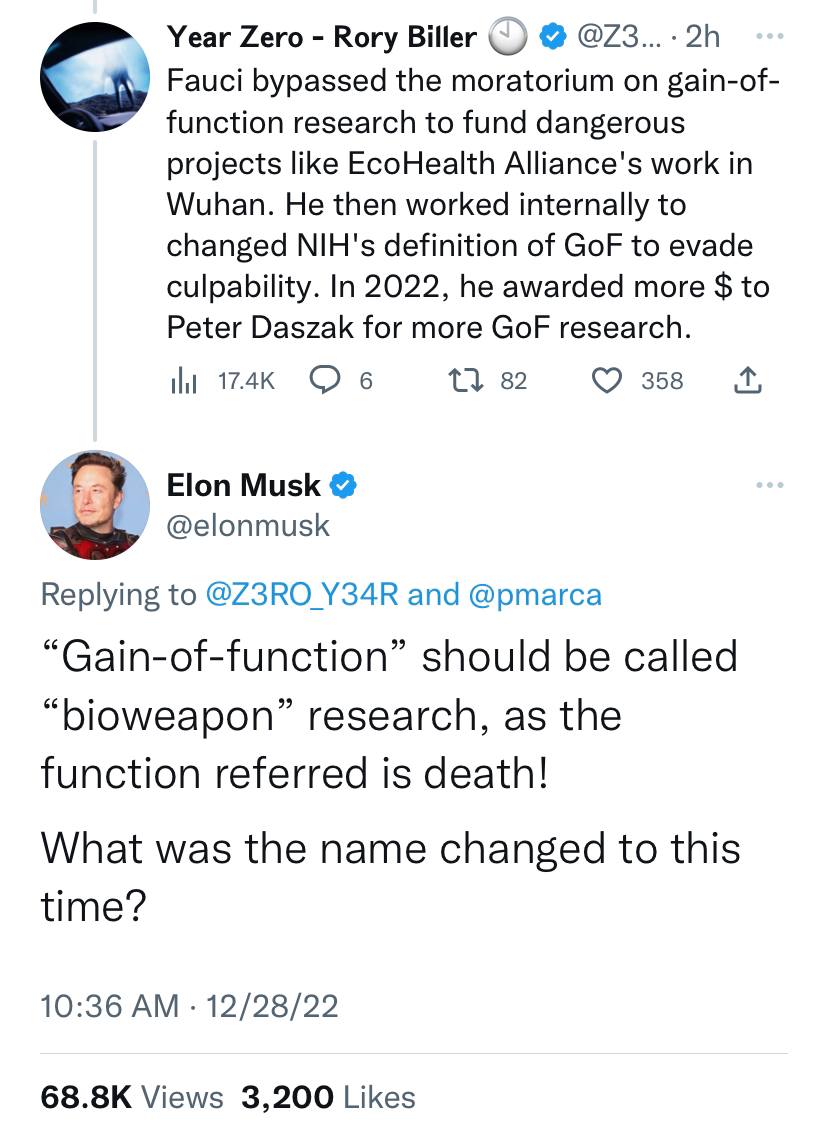828x1135 pixels.
Task: Retweet Rory Biller's tweet via arrows icon
Action: [x=465, y=380]
